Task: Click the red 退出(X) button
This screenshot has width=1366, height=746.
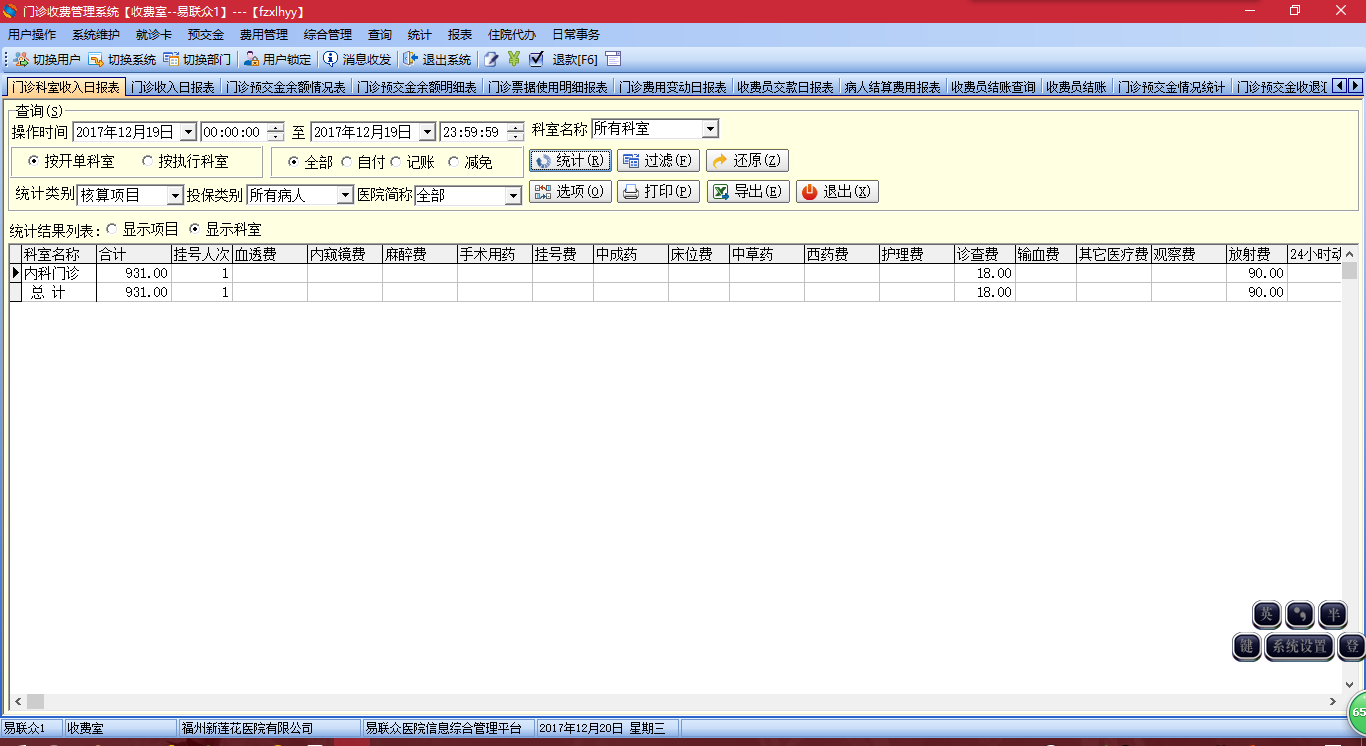Action: click(x=837, y=191)
